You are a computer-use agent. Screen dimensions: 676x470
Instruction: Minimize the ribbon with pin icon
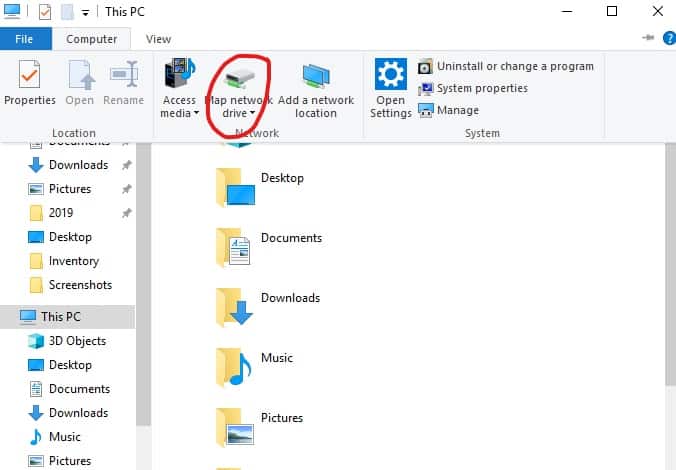point(648,38)
